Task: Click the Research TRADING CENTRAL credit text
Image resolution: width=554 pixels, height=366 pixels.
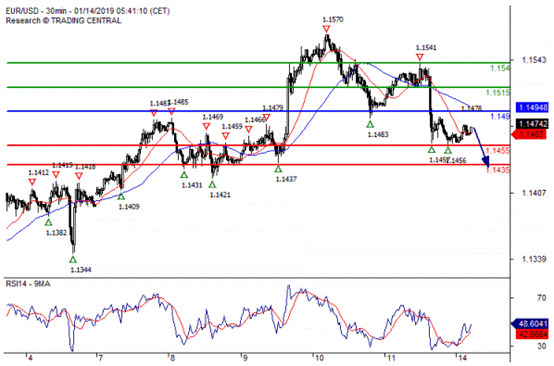Action: [64, 20]
